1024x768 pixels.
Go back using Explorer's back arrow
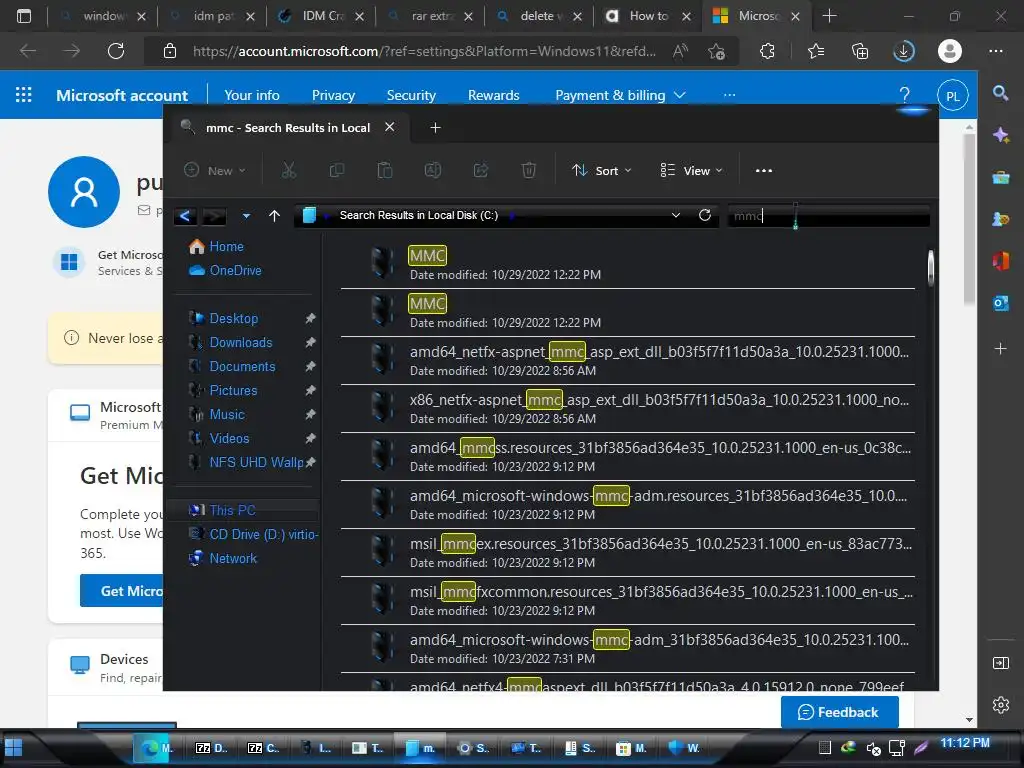pyautogui.click(x=185, y=216)
